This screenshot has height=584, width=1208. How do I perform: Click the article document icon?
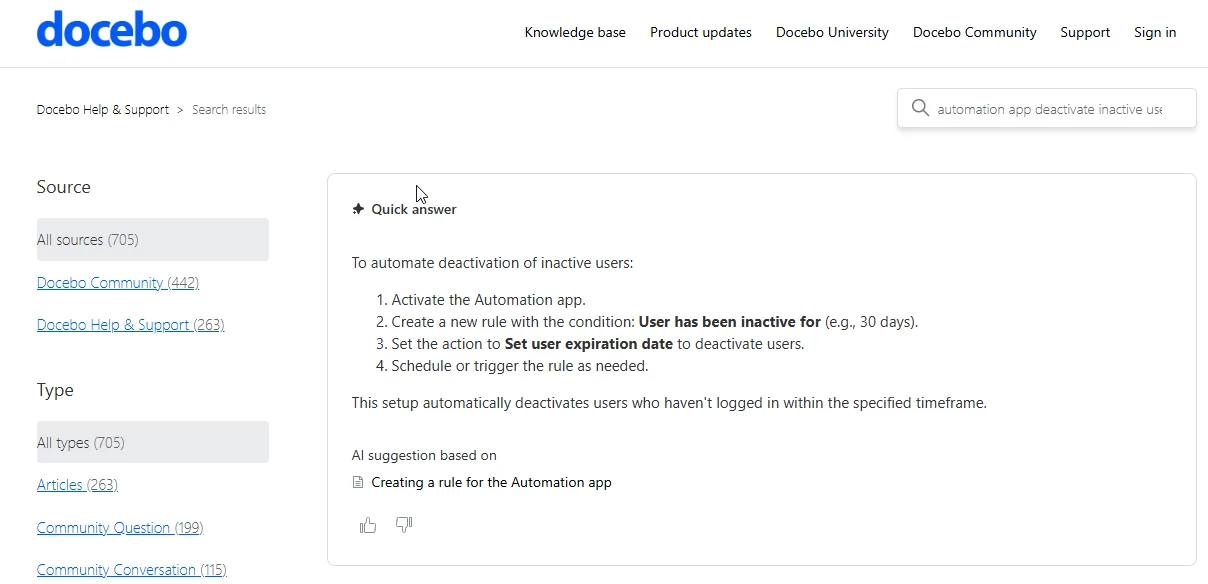[358, 483]
